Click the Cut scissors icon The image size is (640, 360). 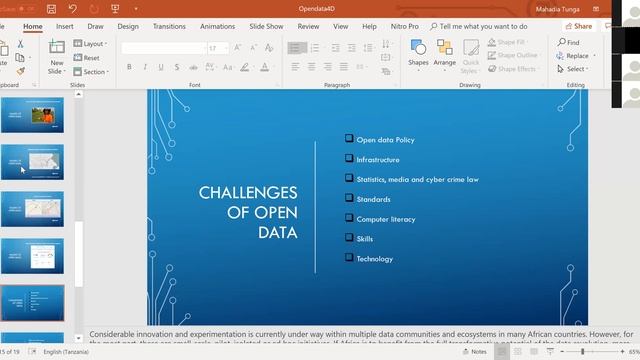[x=20, y=43]
